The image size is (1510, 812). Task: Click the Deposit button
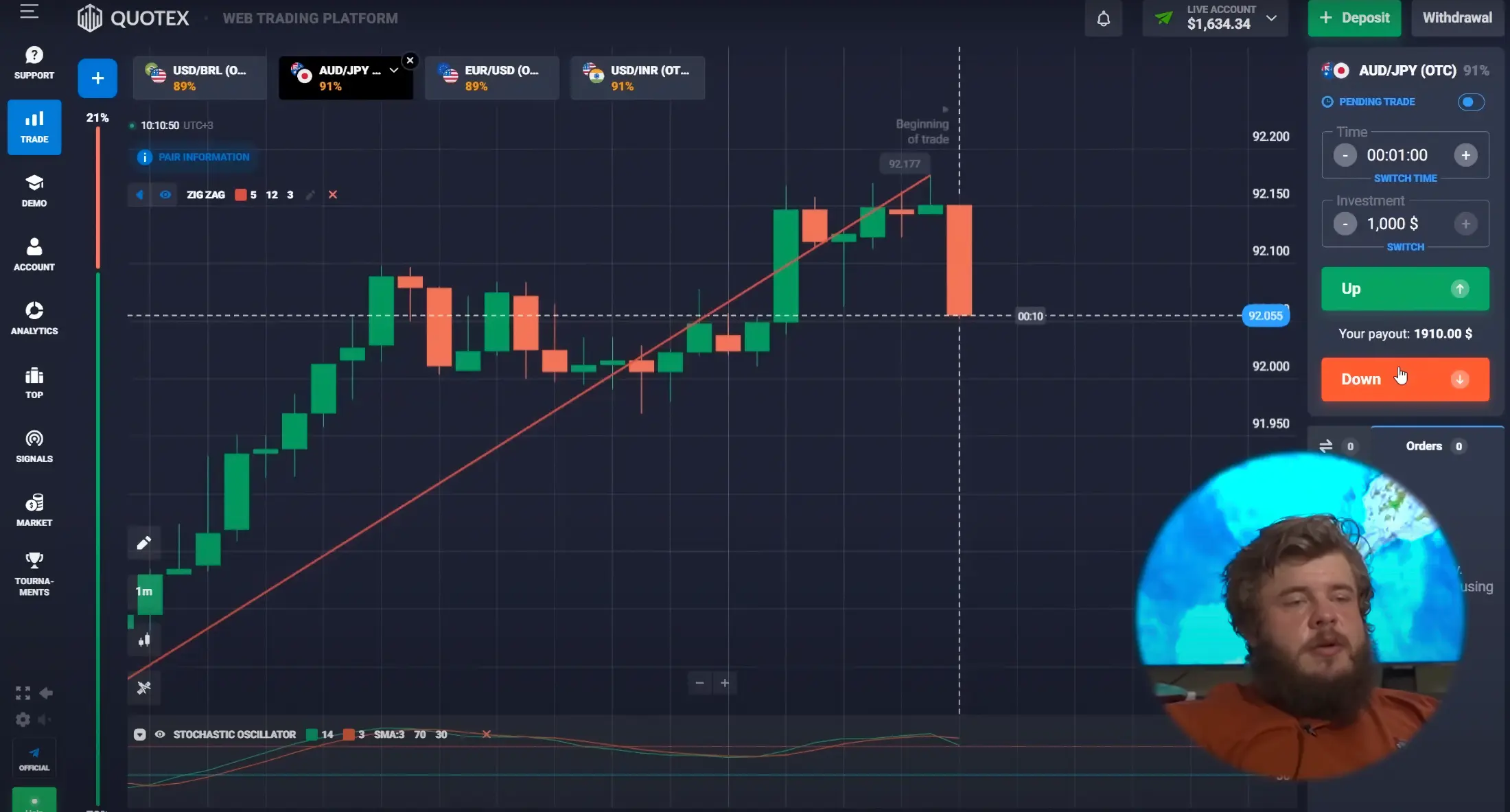point(1354,18)
